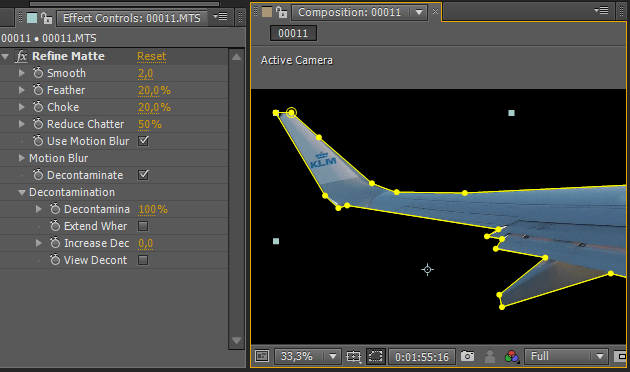Viewport: 630px width, 372px height.
Task: Reset the Refine Matte effect
Action: click(151, 56)
